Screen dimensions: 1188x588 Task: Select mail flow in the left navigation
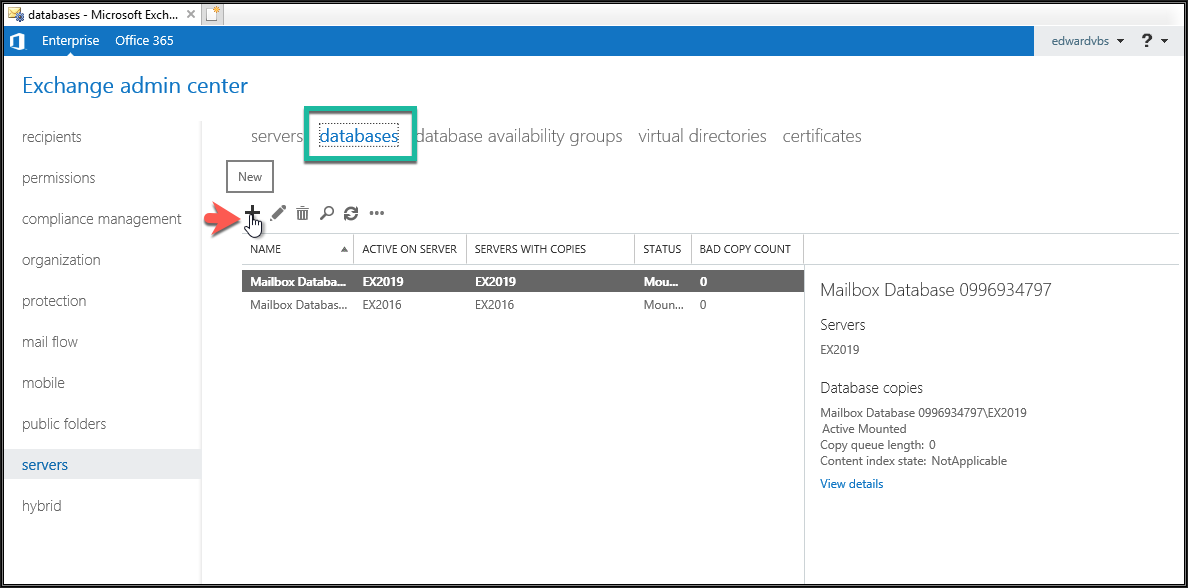(50, 342)
